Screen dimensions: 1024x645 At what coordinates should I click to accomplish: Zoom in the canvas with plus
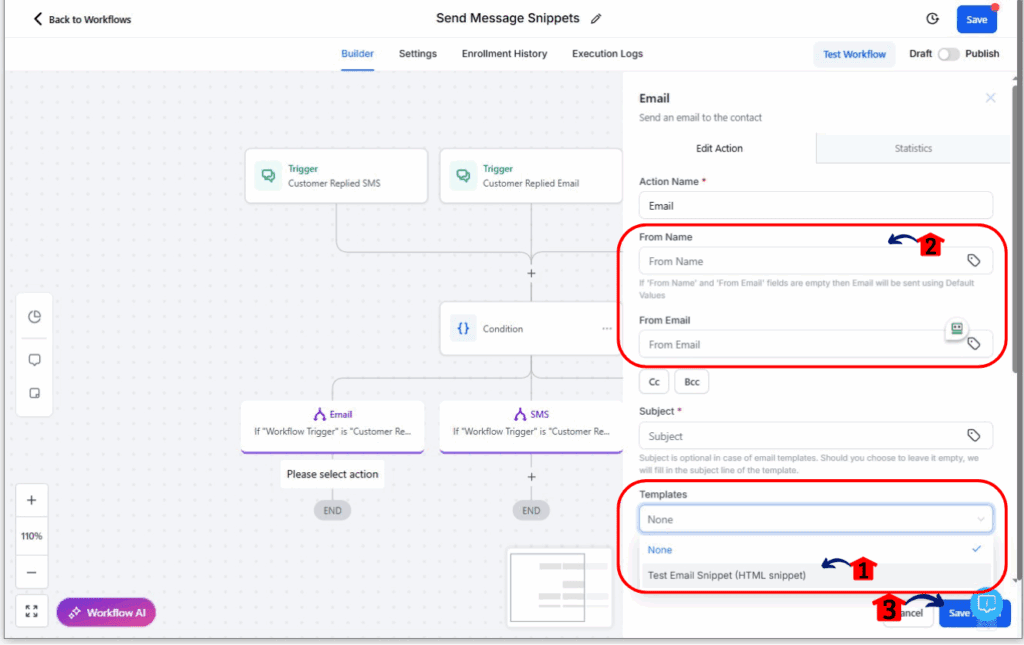pos(31,500)
